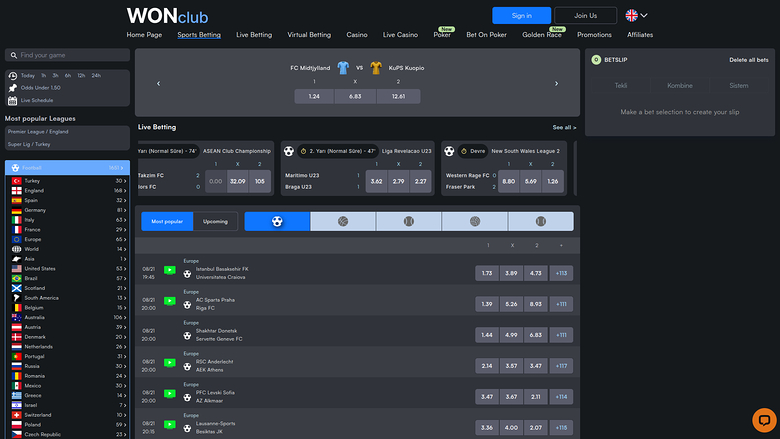
Task: Select the Tekli betslip tab
Action: tap(621, 86)
